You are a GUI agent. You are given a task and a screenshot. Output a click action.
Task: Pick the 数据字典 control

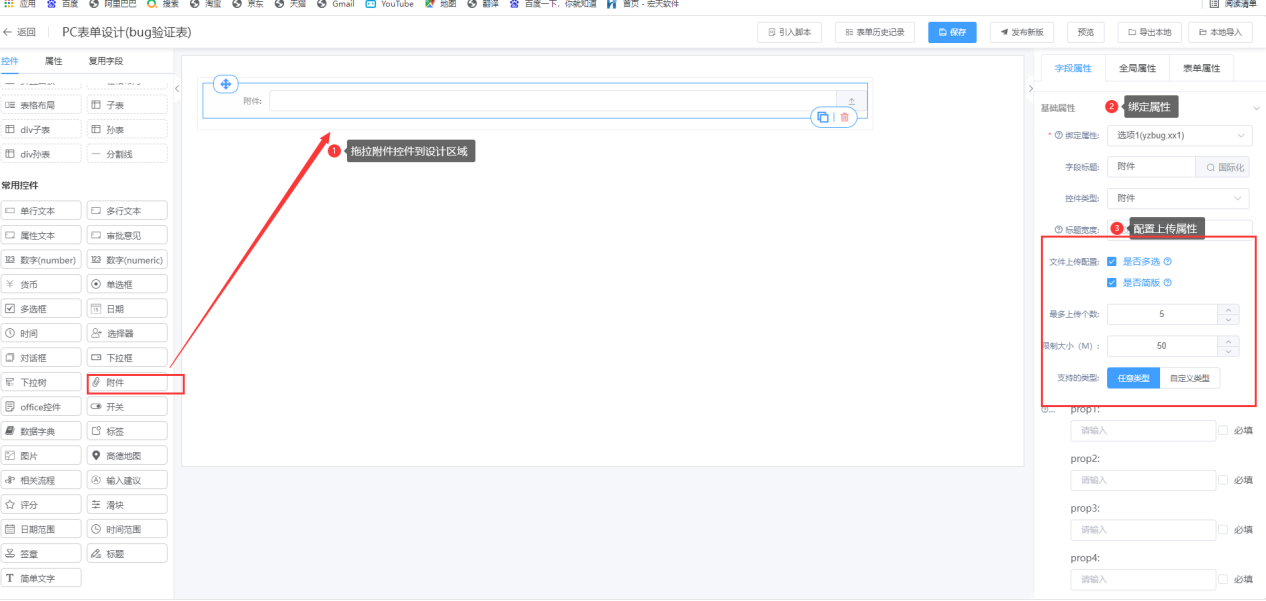tap(41, 431)
